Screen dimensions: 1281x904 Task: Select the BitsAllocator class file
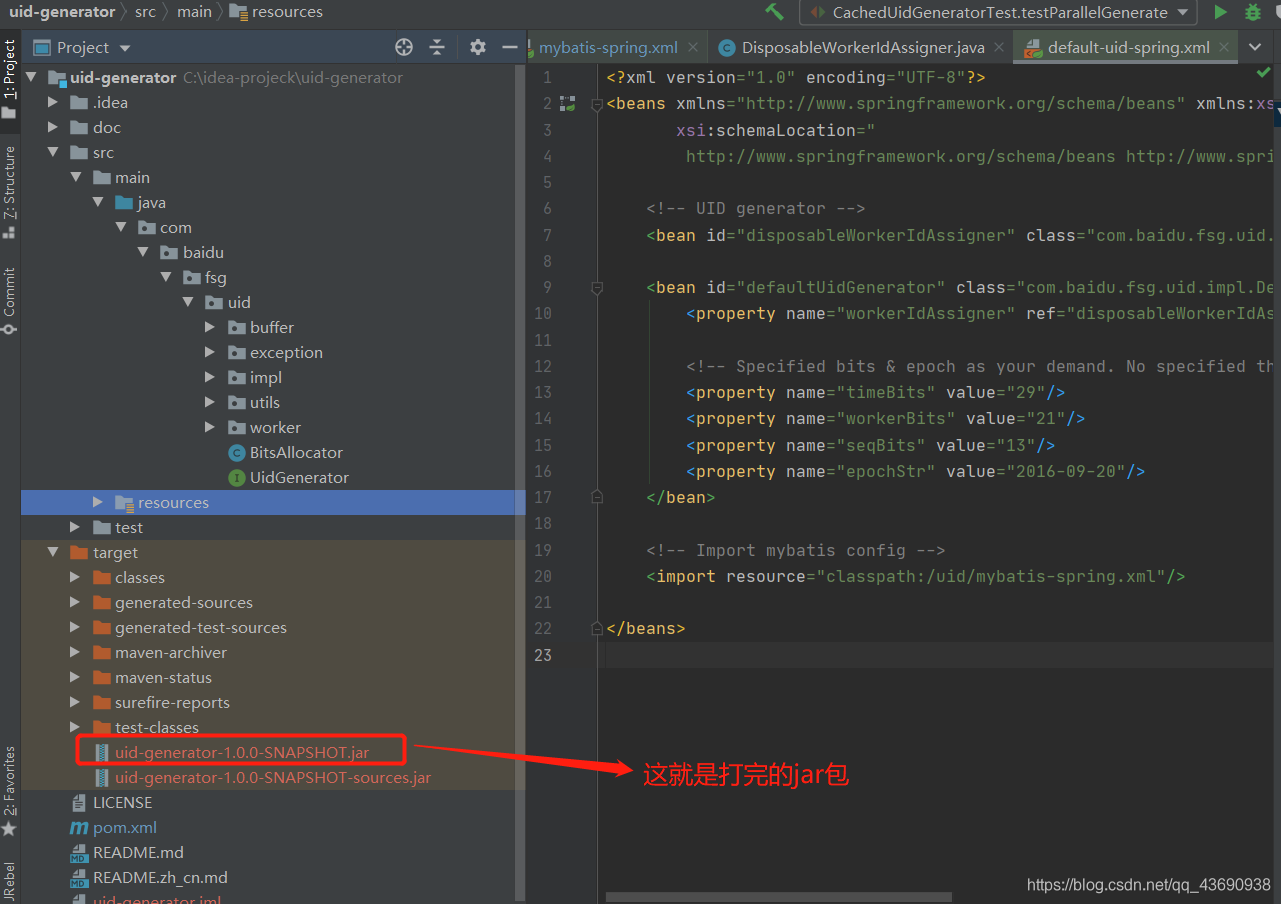point(286,452)
